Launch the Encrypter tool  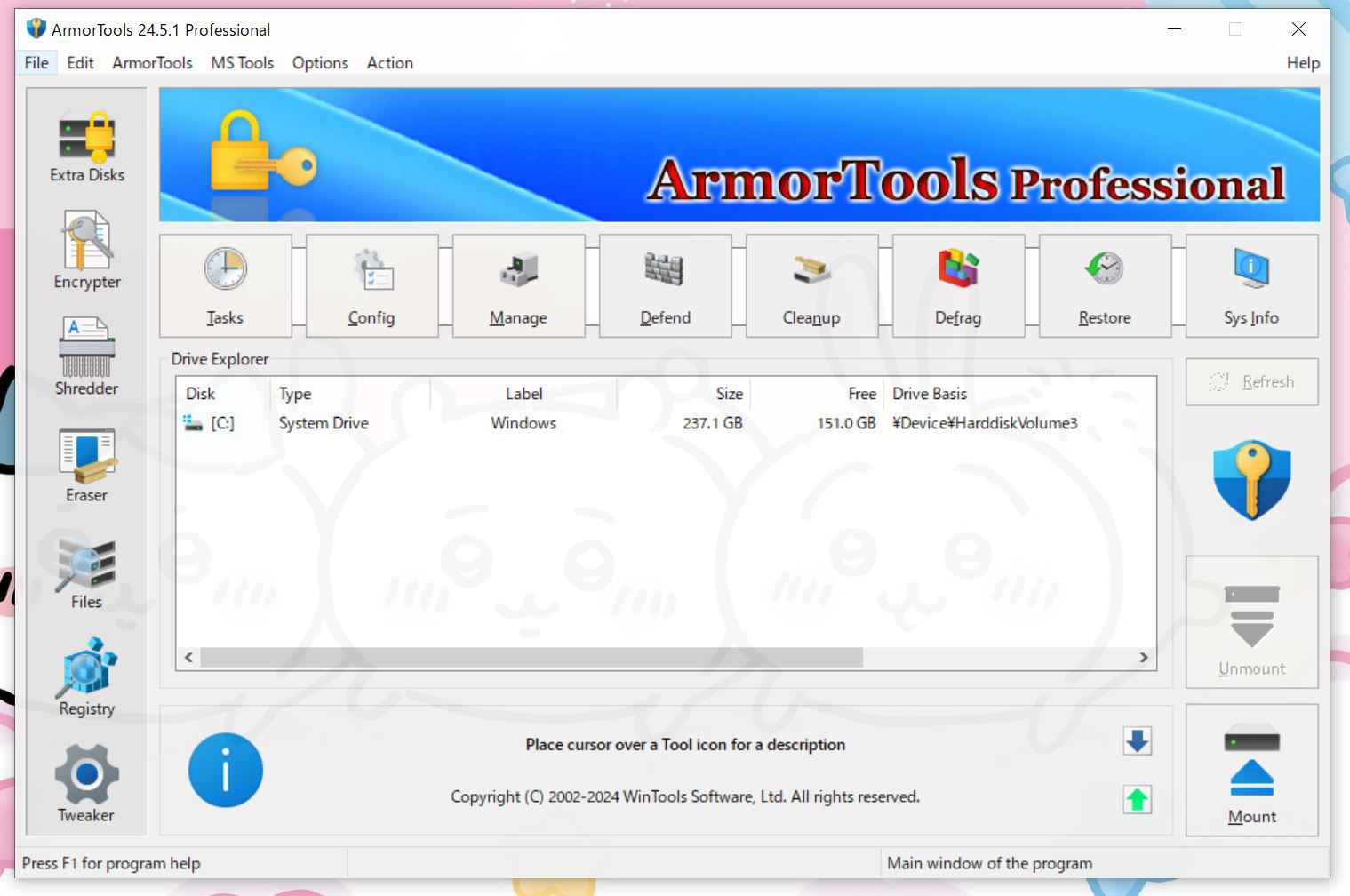(87, 251)
